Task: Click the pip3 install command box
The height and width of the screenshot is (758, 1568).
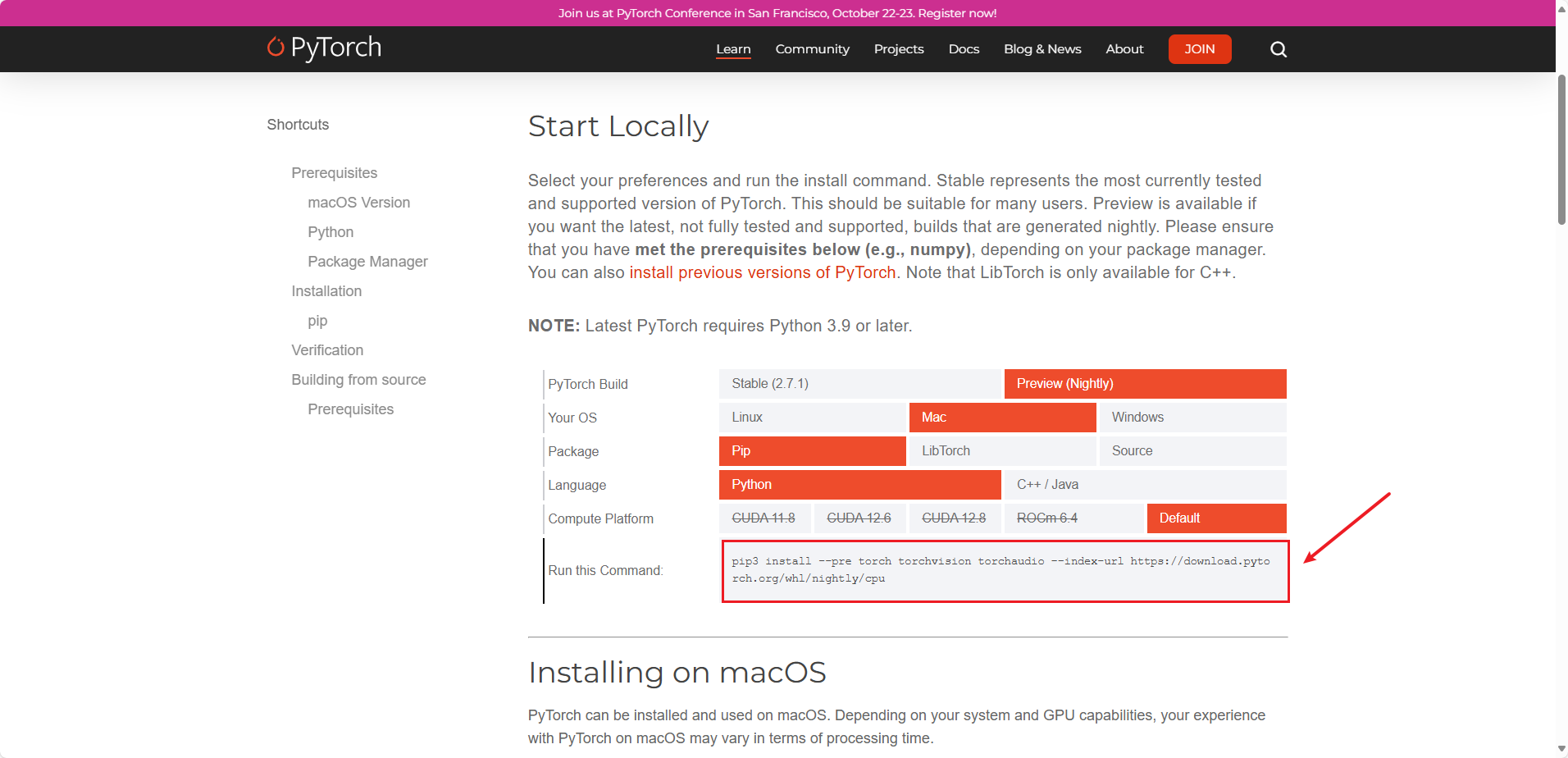Action: 1005,571
